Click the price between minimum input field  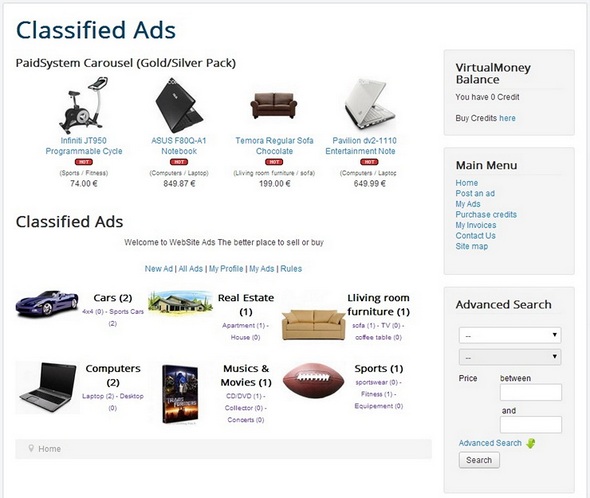(531, 392)
